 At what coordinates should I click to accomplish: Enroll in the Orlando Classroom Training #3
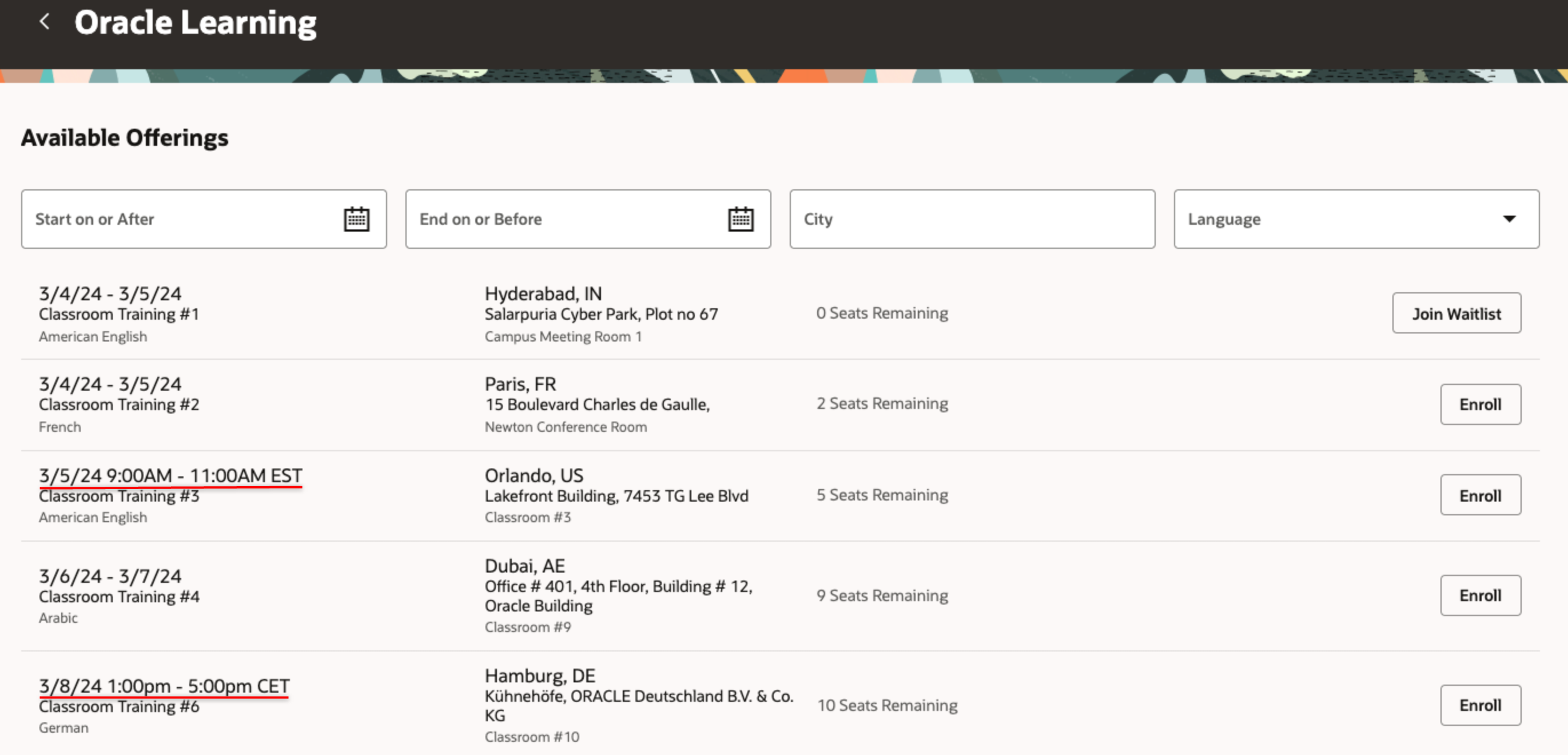1480,495
